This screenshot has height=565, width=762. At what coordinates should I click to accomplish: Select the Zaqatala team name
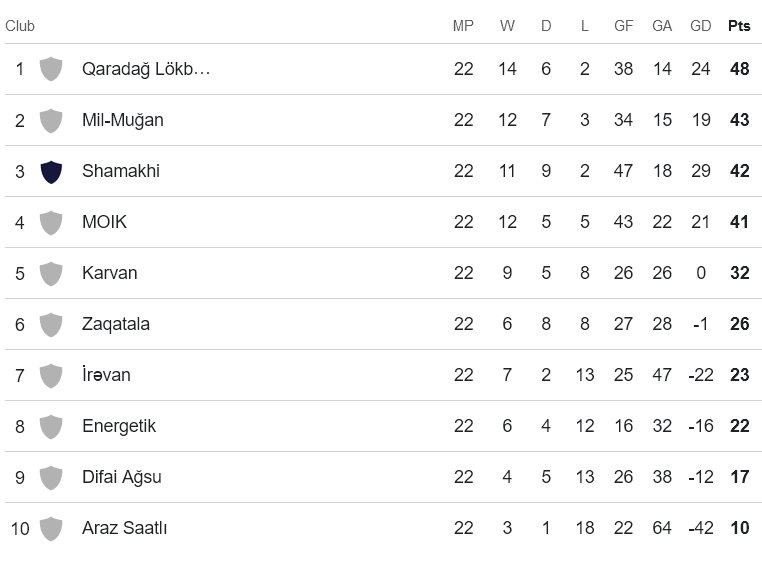116,324
